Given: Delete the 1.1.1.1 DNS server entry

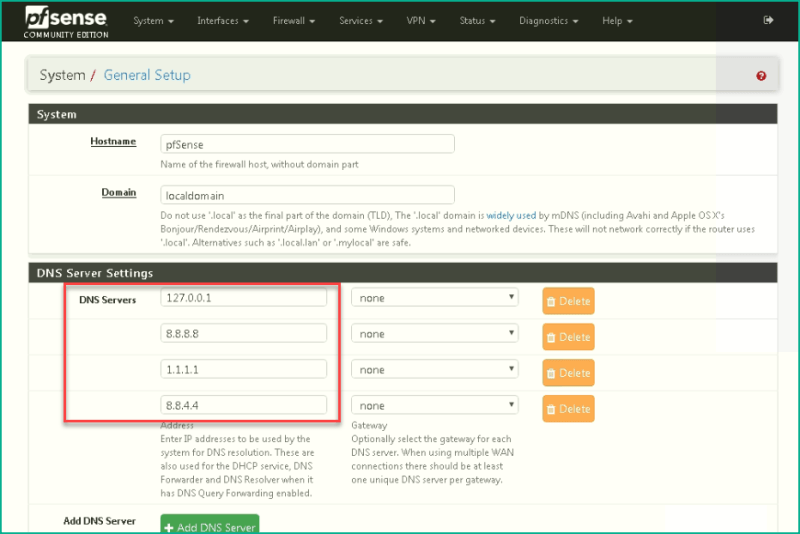Looking at the screenshot, I should 568,373.
